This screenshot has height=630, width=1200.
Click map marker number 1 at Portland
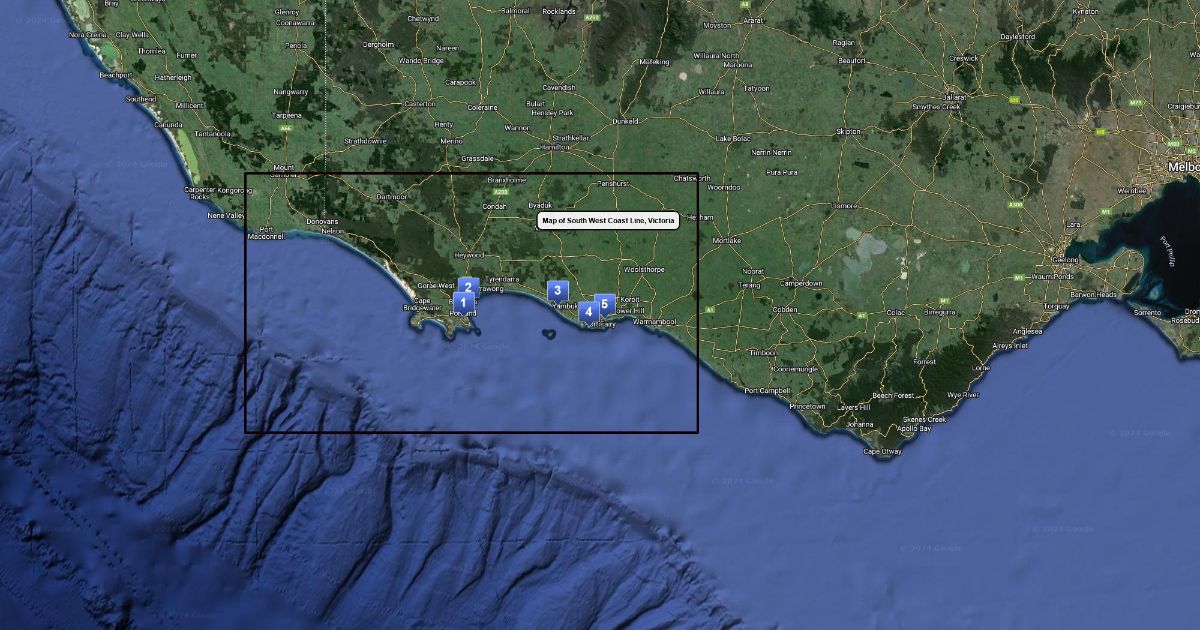[462, 302]
